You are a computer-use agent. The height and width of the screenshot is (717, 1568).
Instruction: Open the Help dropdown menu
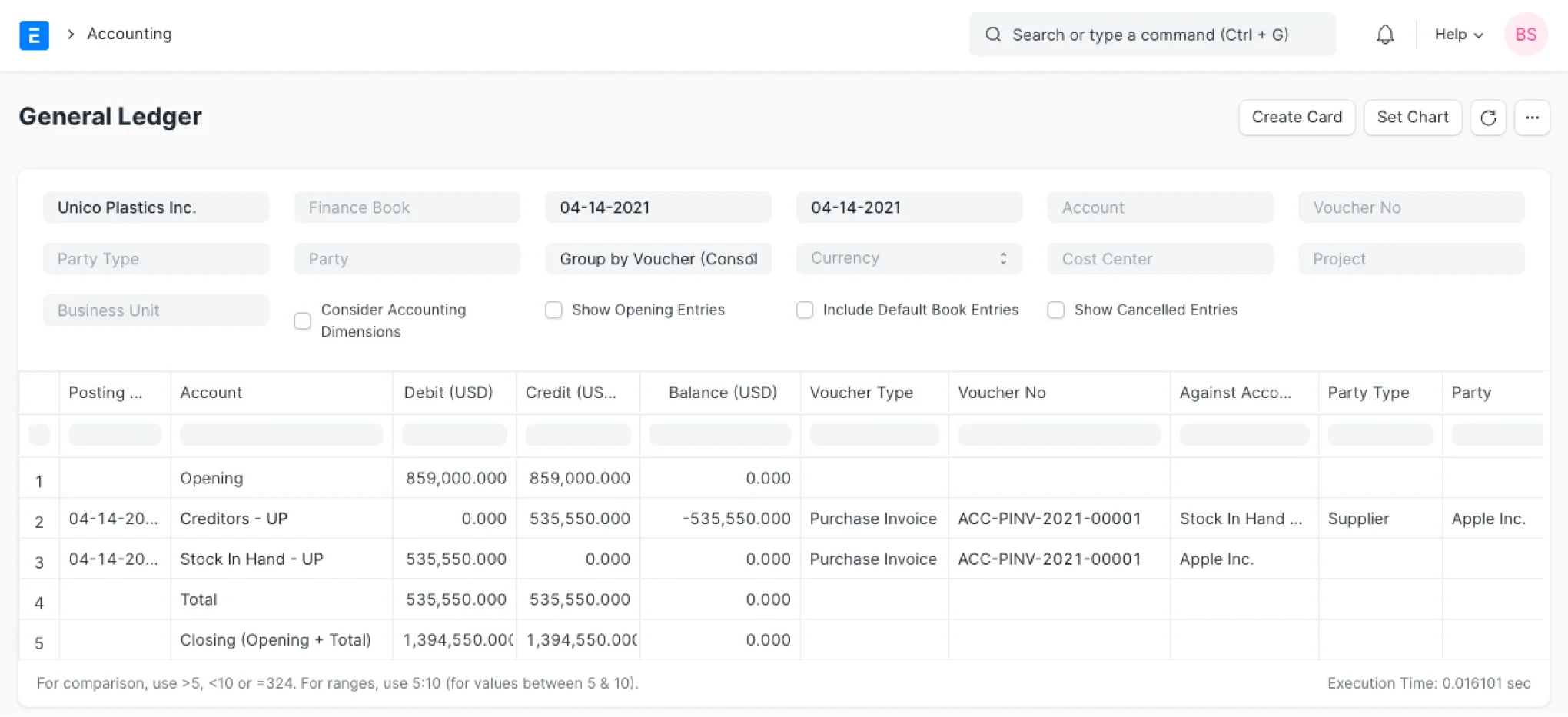point(1457,35)
